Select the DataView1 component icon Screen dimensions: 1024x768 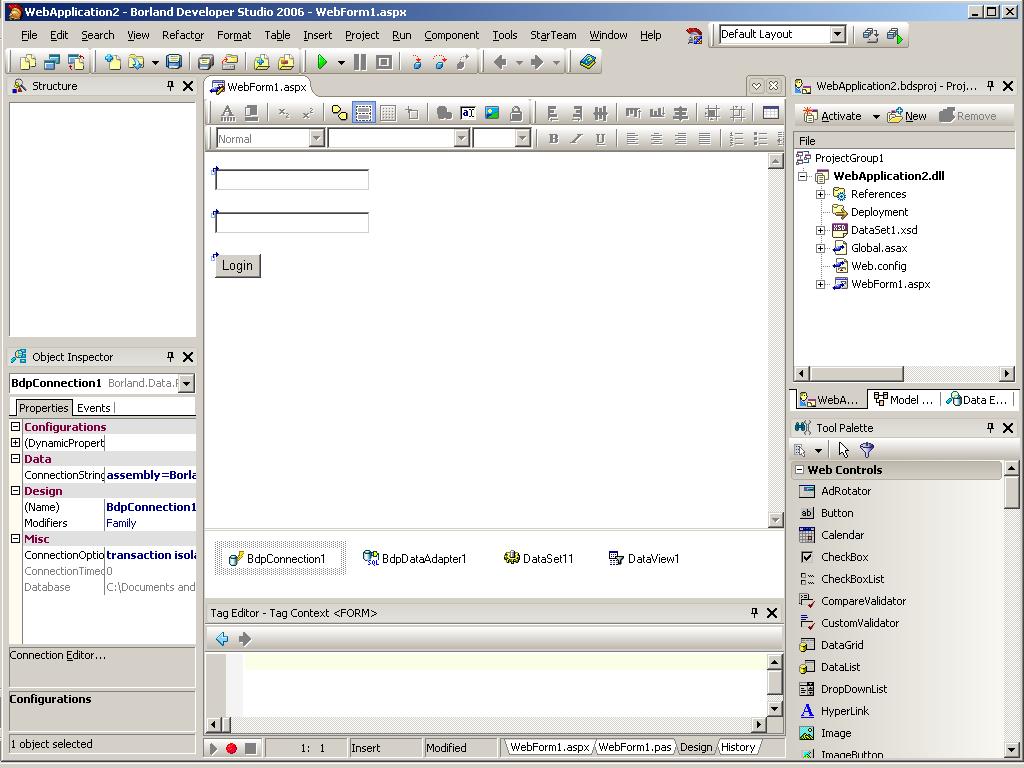point(616,558)
